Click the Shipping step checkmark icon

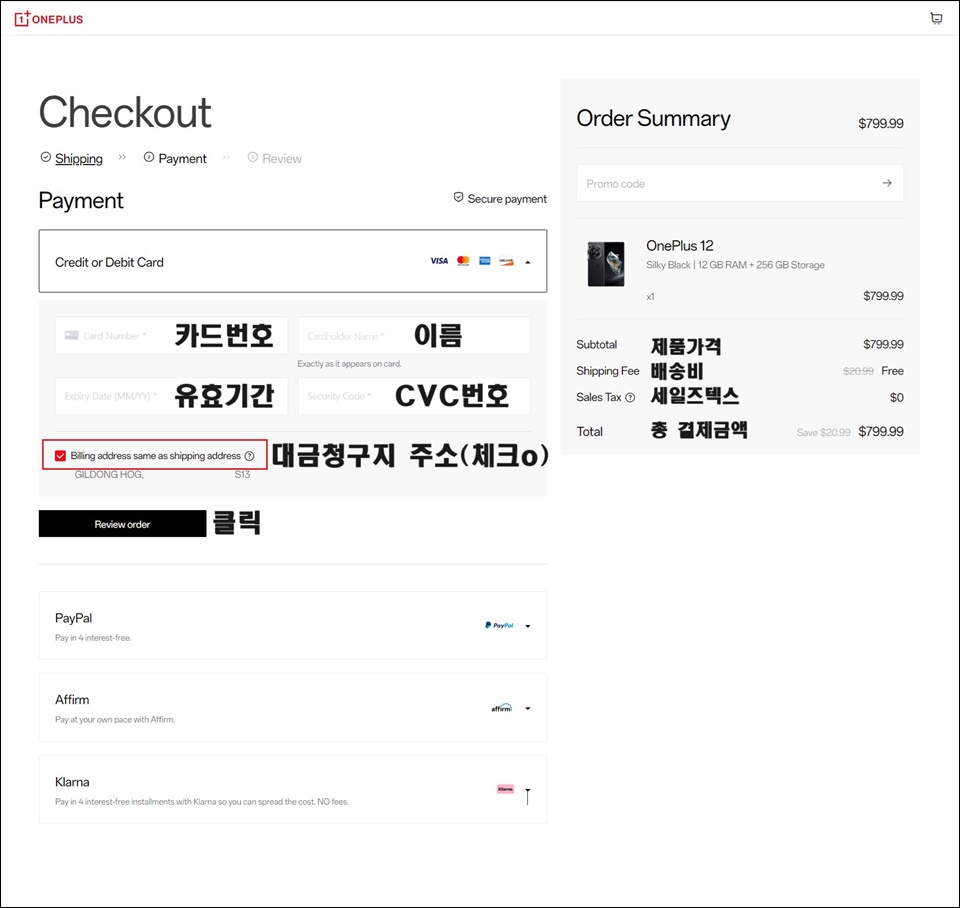coord(45,157)
